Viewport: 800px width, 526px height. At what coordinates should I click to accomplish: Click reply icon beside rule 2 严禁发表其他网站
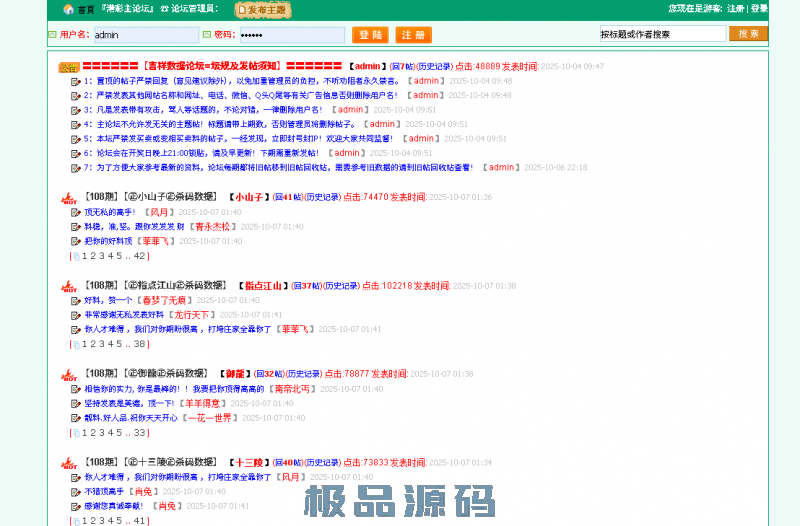(76, 96)
